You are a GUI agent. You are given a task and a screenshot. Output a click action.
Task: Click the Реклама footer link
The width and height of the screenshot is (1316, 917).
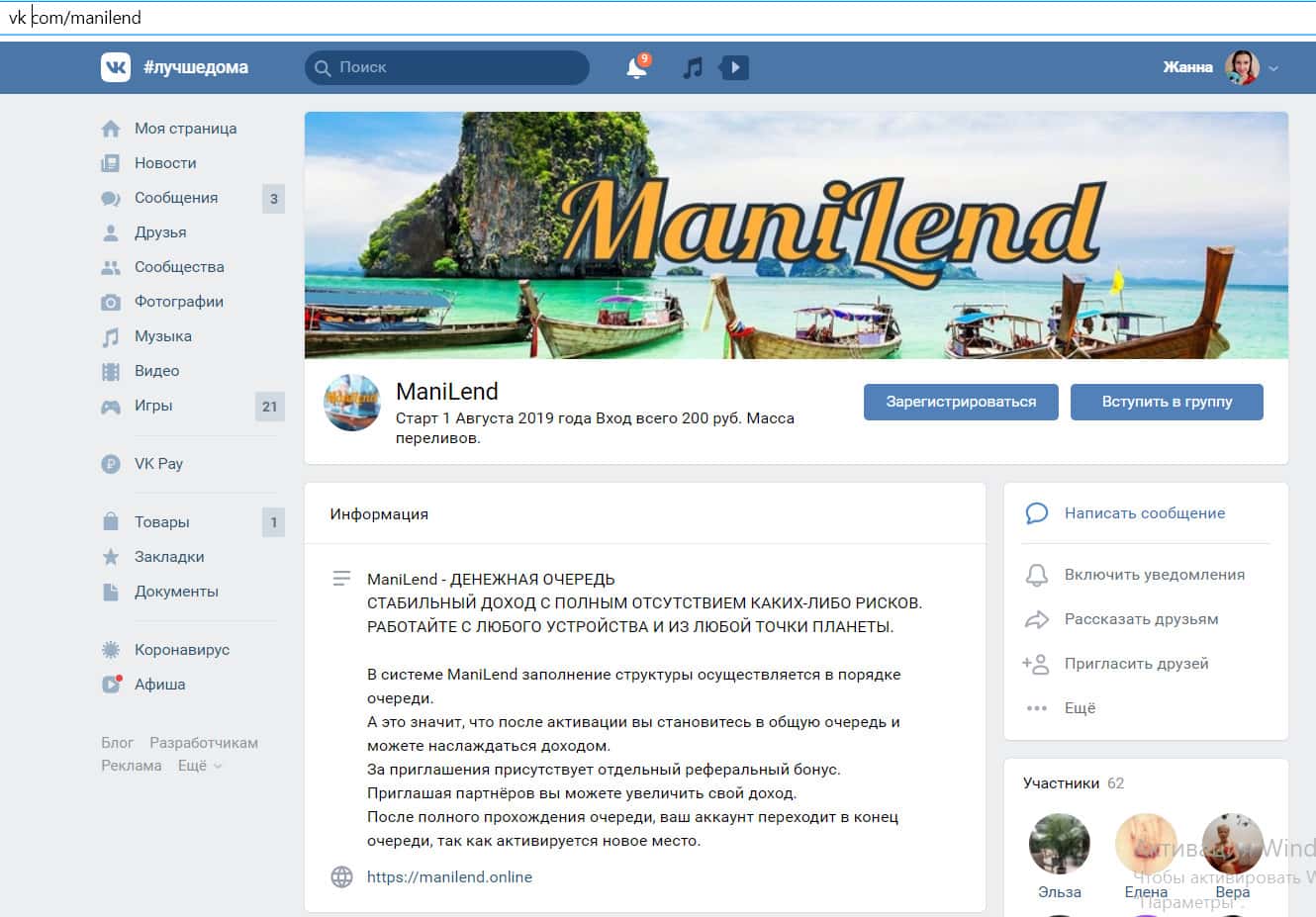pyautogui.click(x=132, y=766)
